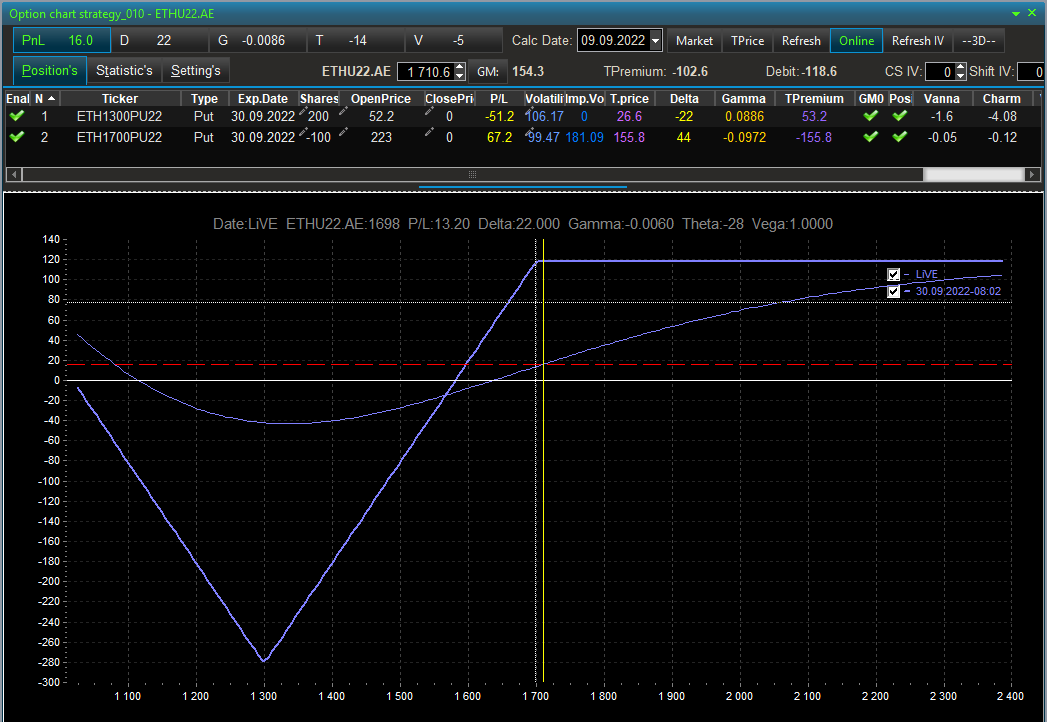1047x722 pixels.
Task: Select the G -0.0086 gamma indicator
Action: click(258, 41)
